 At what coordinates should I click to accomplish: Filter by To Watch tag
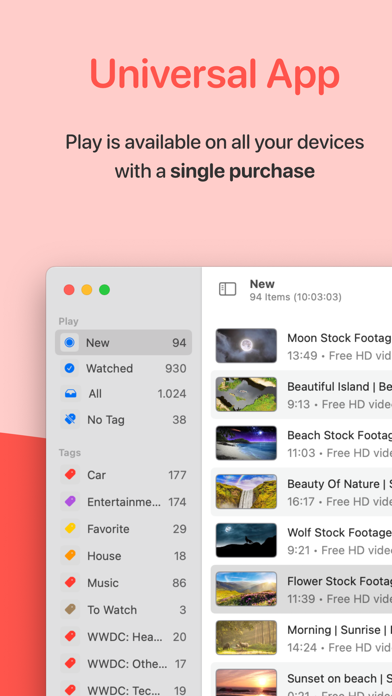pyautogui.click(x=123, y=610)
